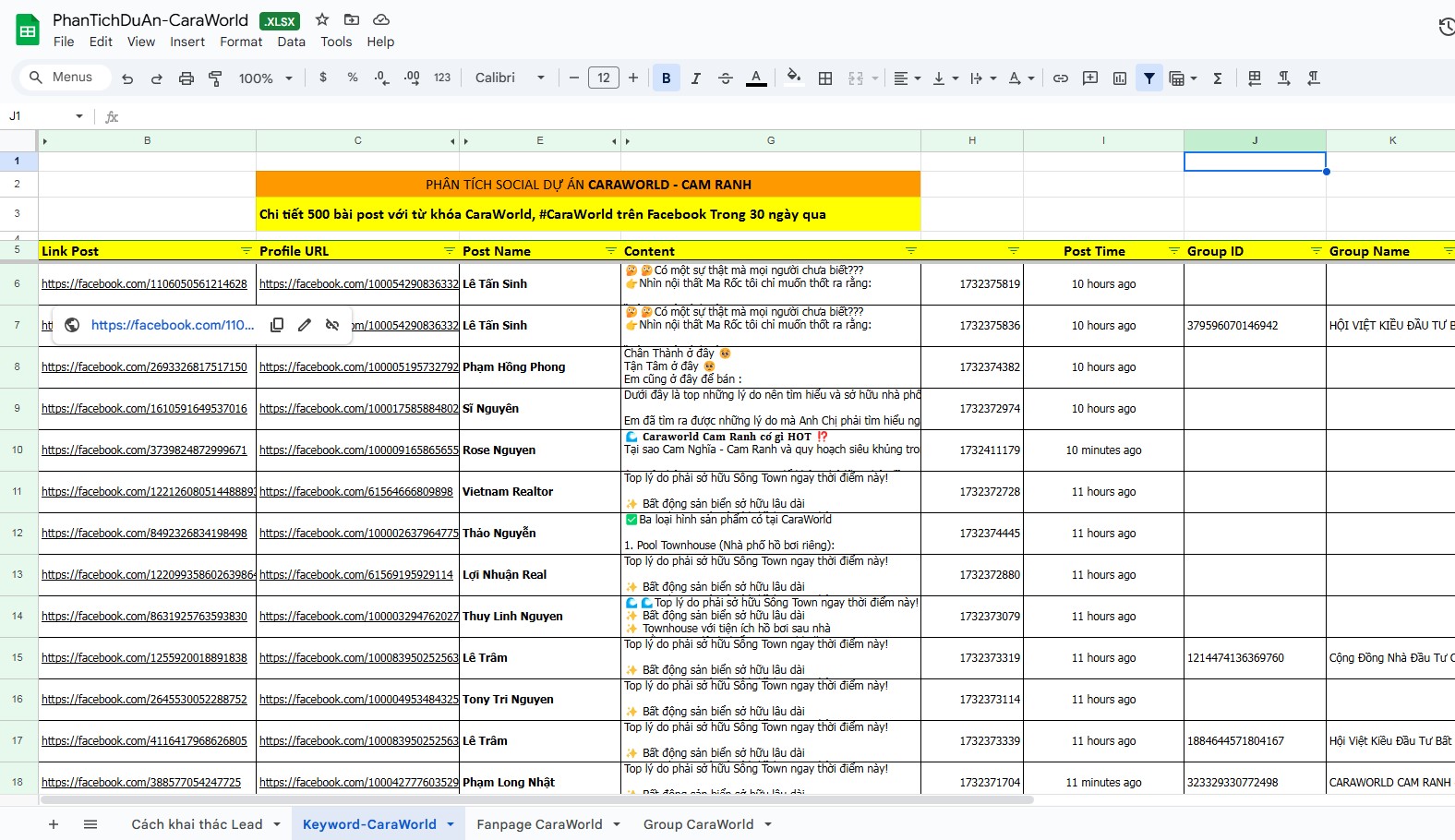Change the text color
Image resolution: width=1455 pixels, height=840 pixels.
point(756,78)
